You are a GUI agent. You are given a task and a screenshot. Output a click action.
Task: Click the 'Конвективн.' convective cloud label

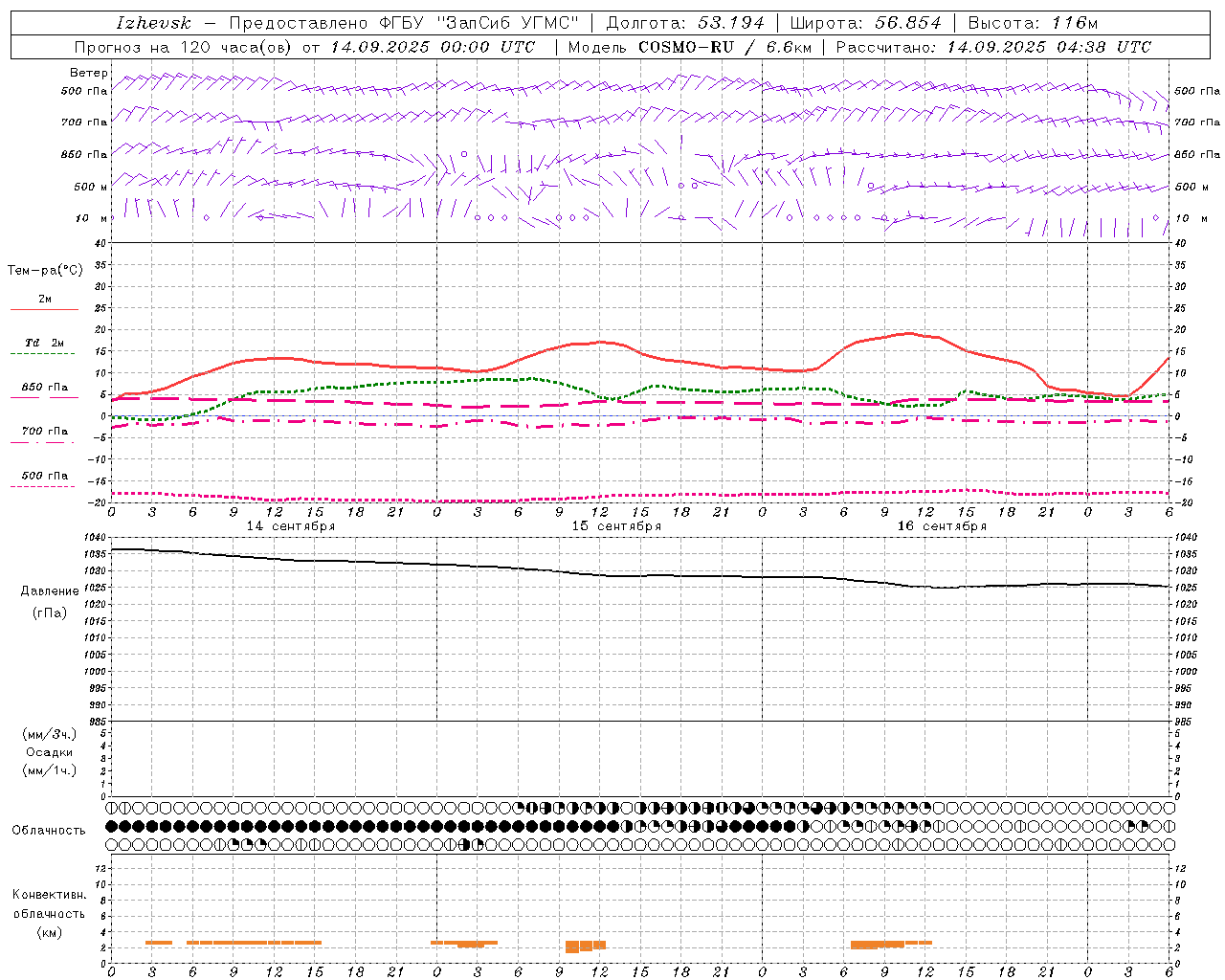(50, 895)
